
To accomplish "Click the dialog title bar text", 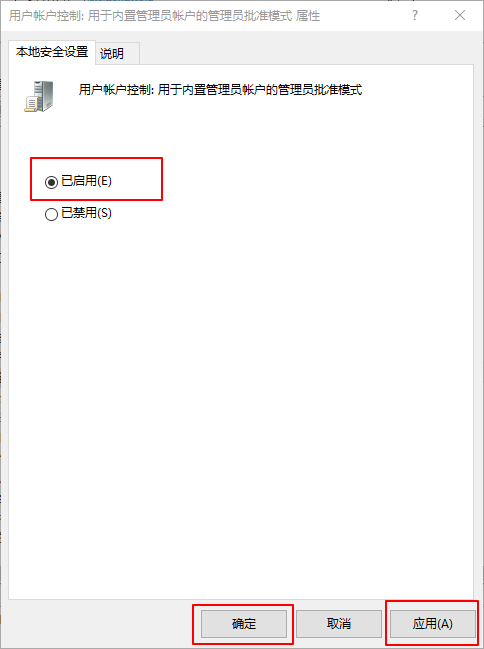I will click(x=164, y=16).
